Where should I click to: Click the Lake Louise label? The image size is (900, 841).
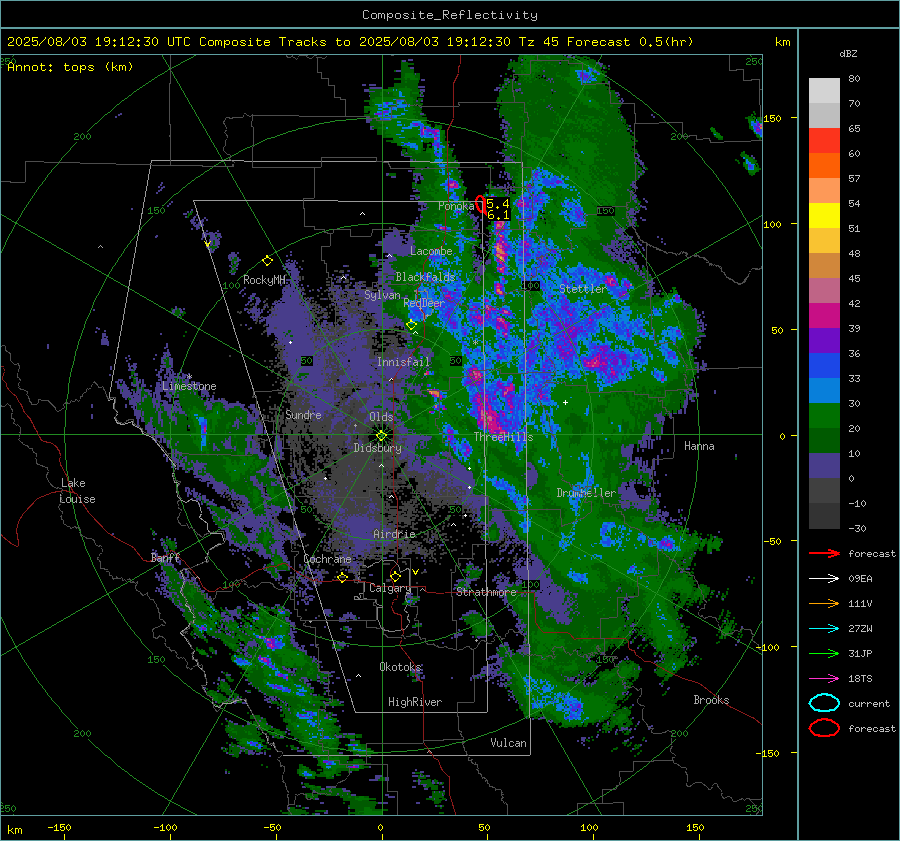(77, 491)
